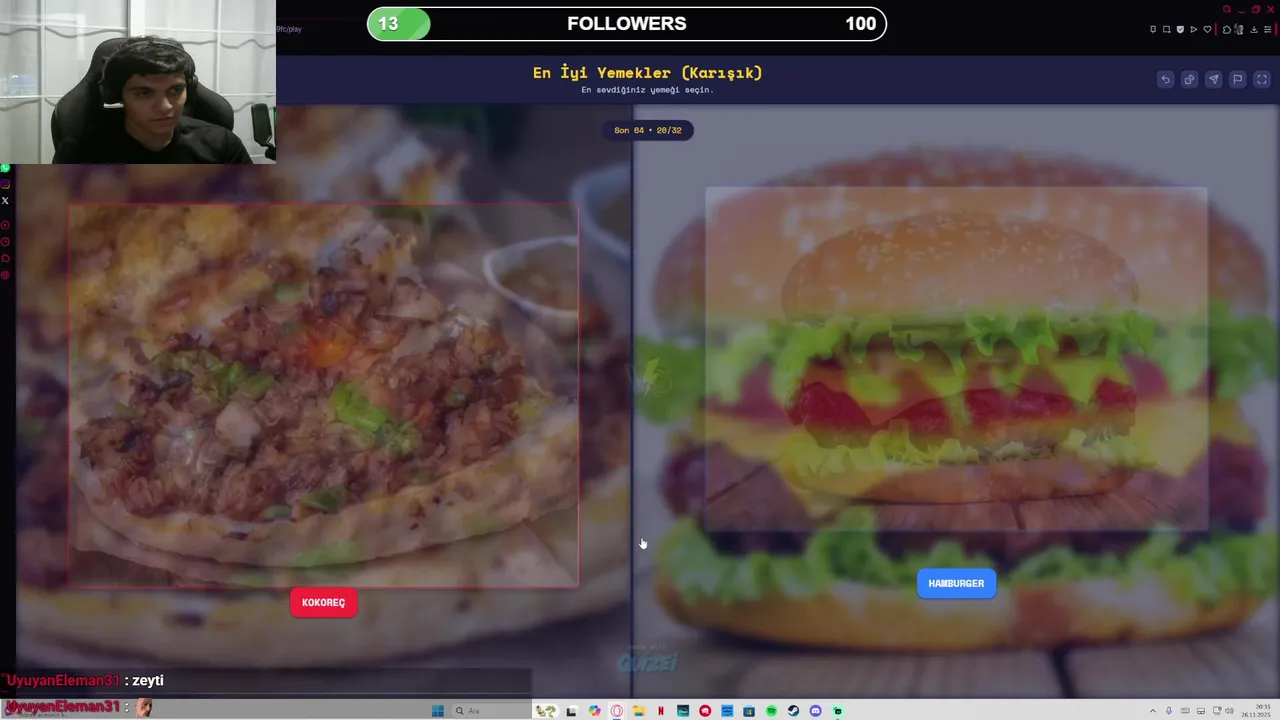The image size is (1280, 720).
Task: Undo last pick with the back arrow
Action: [x=1165, y=79]
